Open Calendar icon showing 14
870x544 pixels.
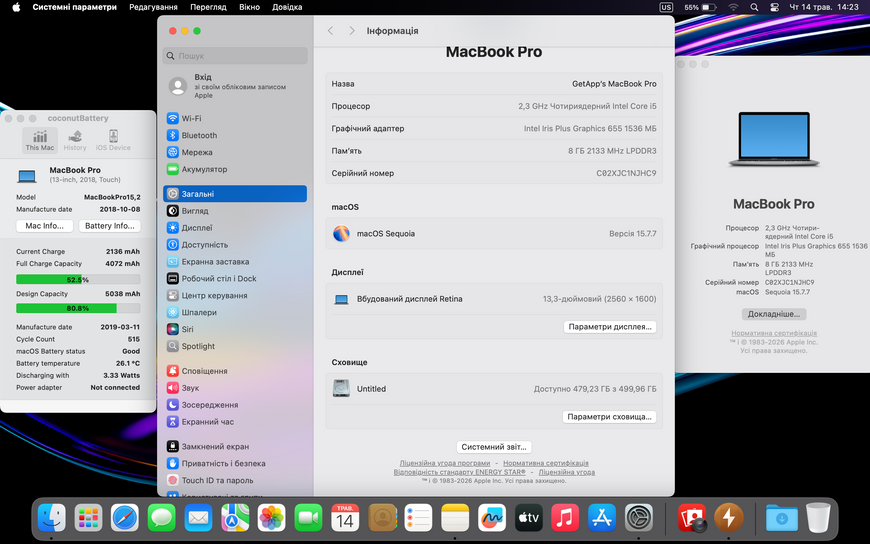click(345, 518)
